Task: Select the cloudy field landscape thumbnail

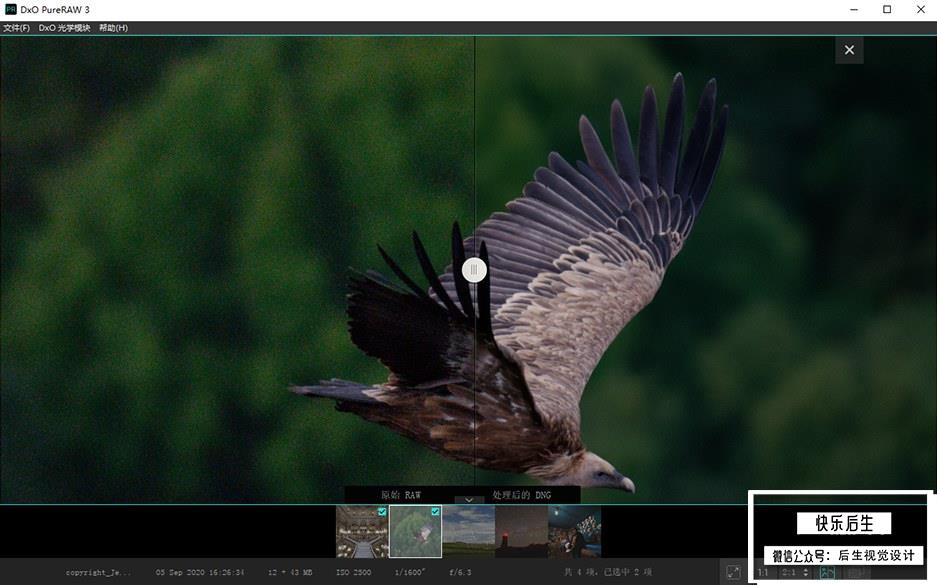Action: (x=468, y=531)
